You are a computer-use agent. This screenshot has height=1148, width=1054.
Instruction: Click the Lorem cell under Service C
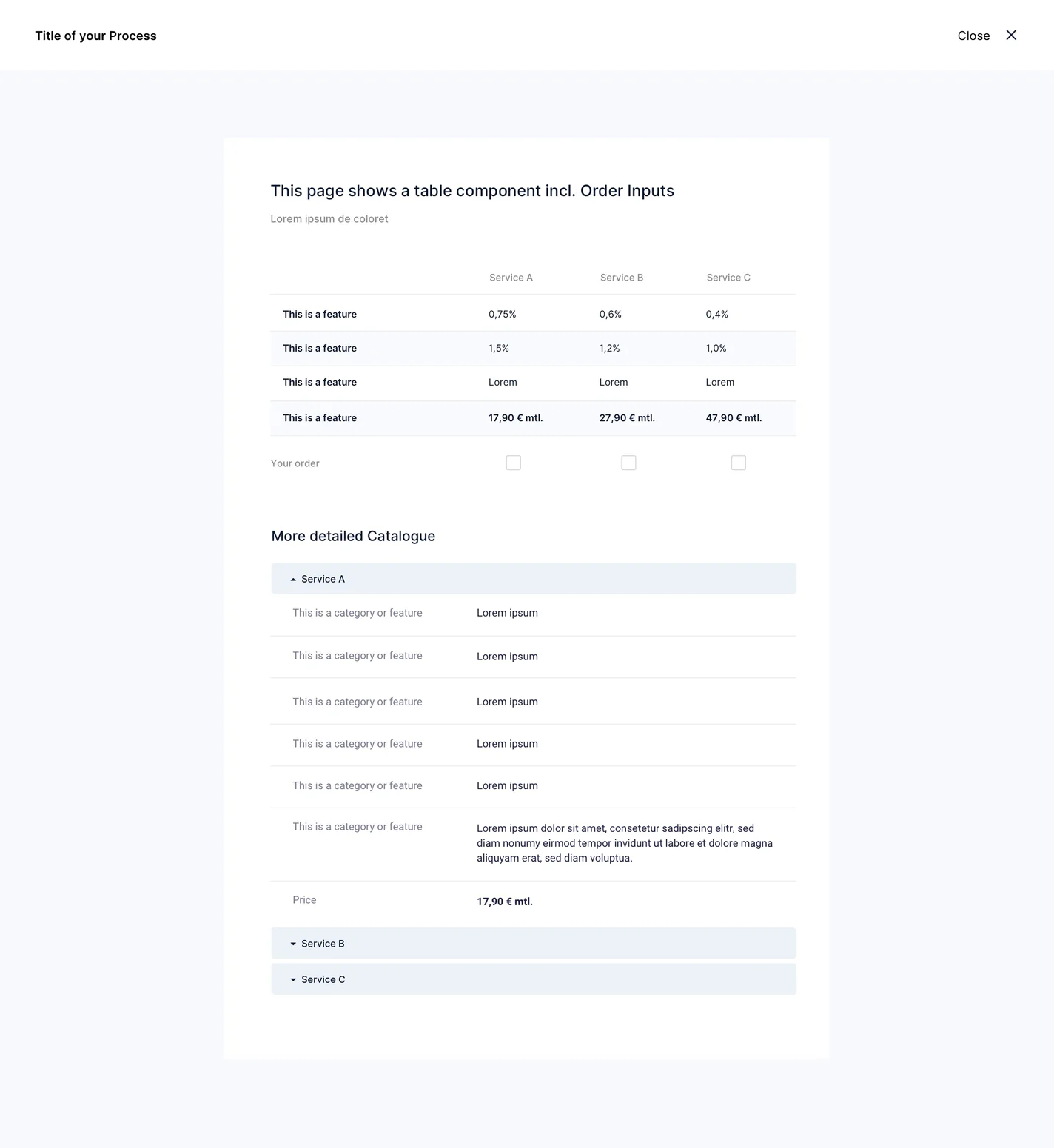click(720, 382)
